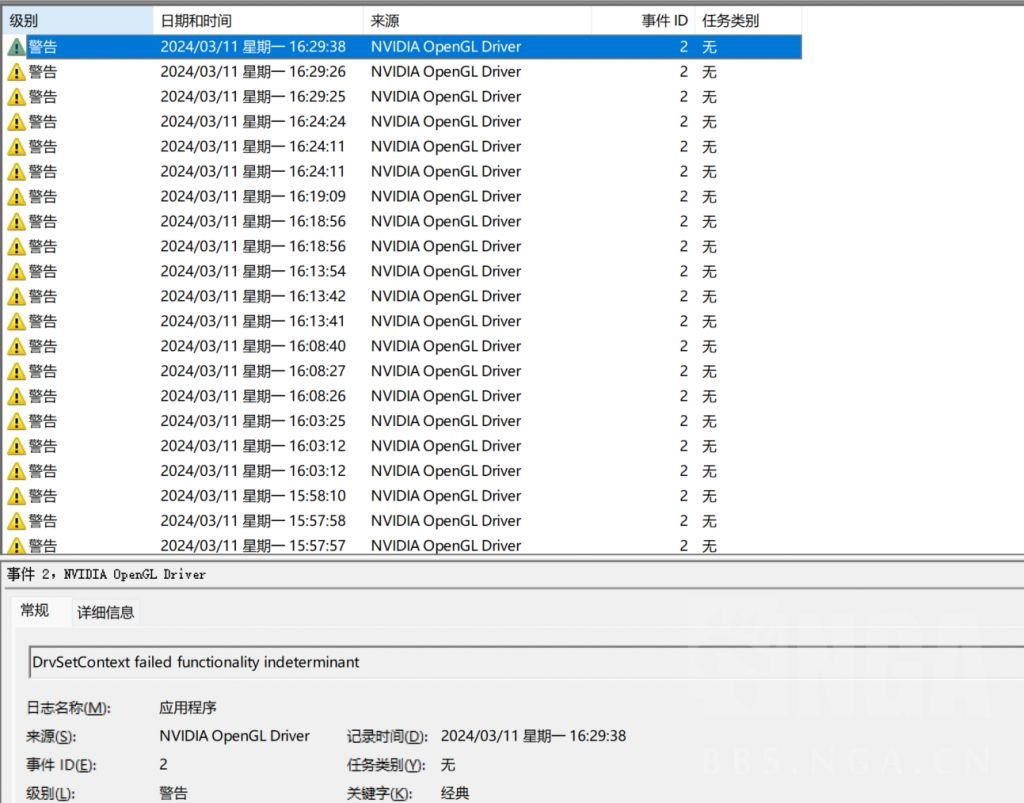Click the warning icon of the 16:03:25 event

pos(16,422)
